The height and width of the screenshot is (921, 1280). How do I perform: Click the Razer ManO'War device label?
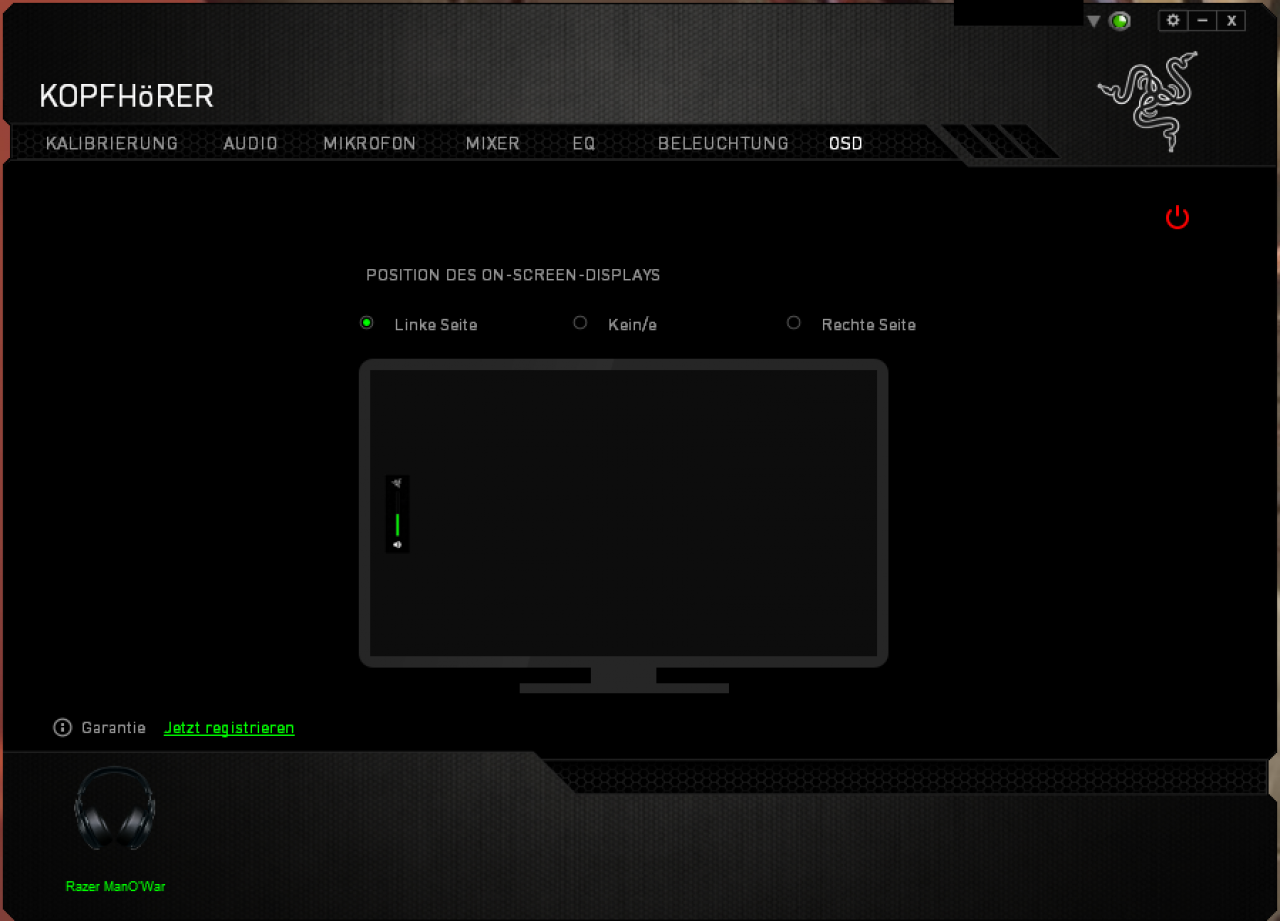[x=116, y=887]
